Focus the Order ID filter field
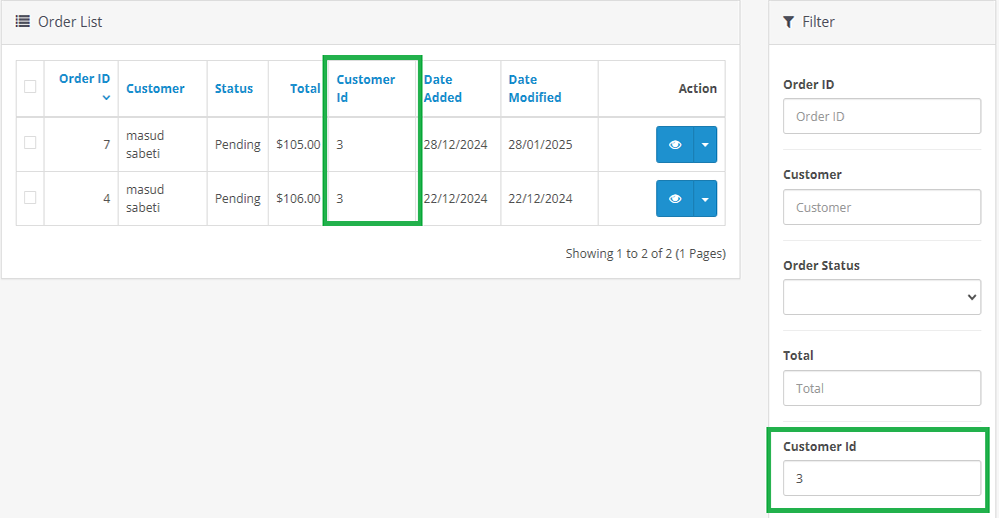 pyautogui.click(x=881, y=116)
